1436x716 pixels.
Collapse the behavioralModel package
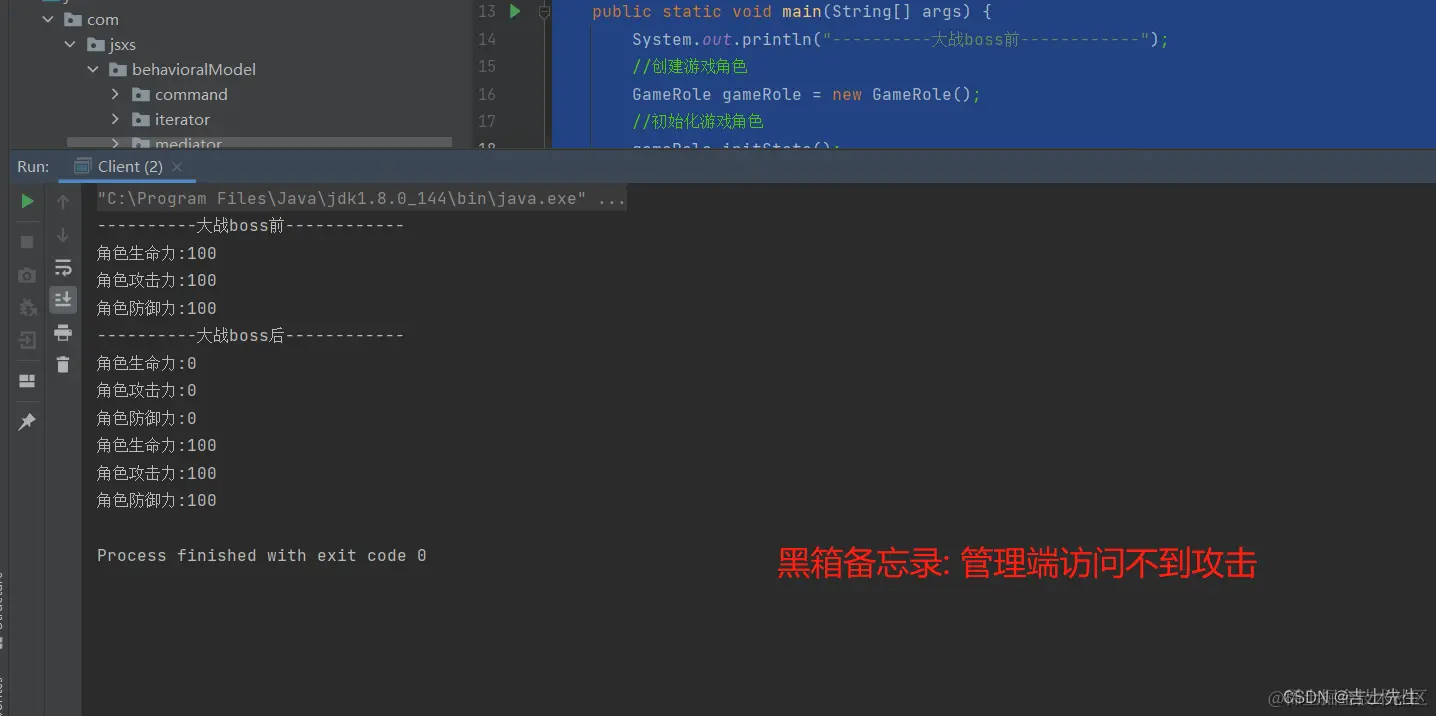tap(93, 69)
